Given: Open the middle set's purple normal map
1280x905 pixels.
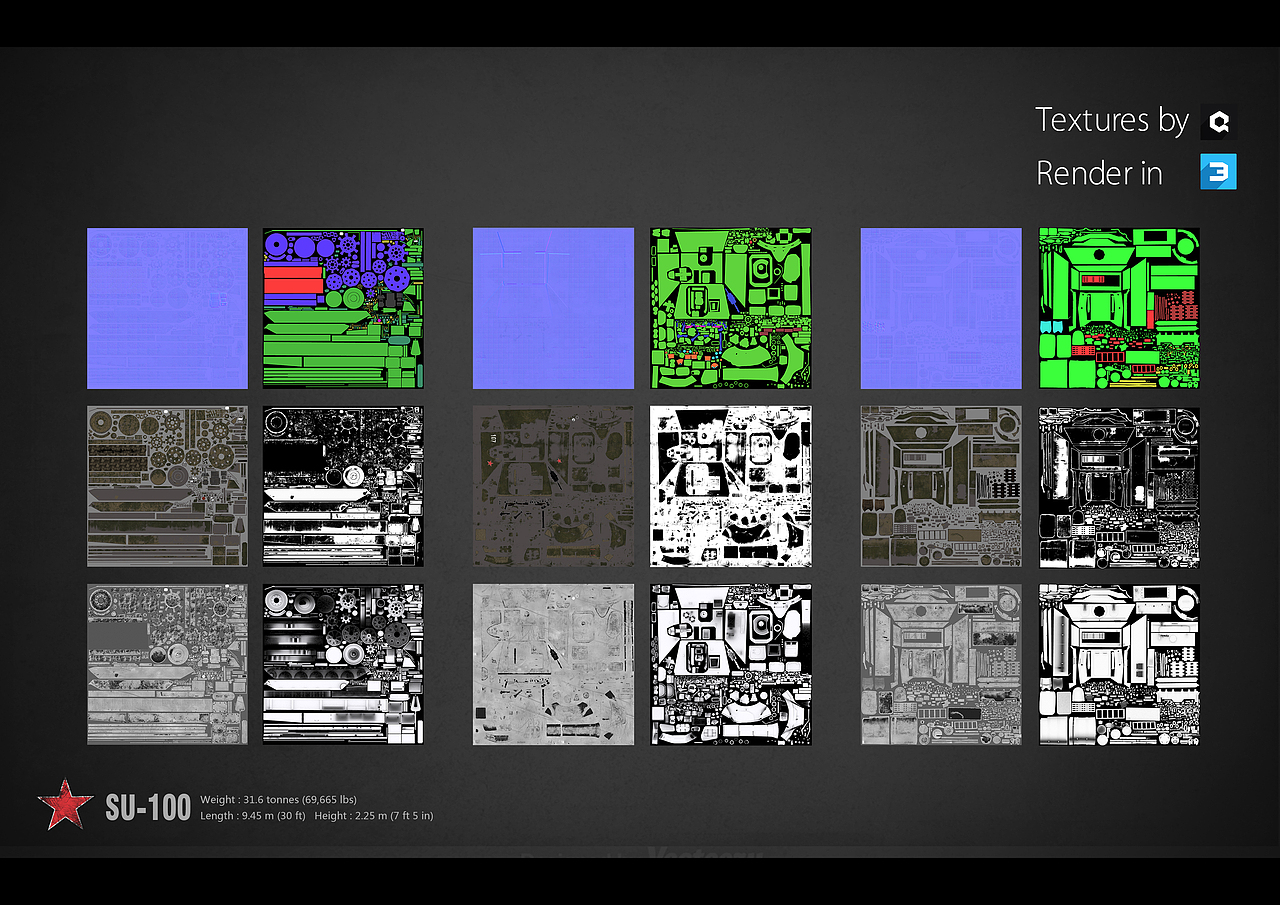Looking at the screenshot, I should (x=553, y=308).
